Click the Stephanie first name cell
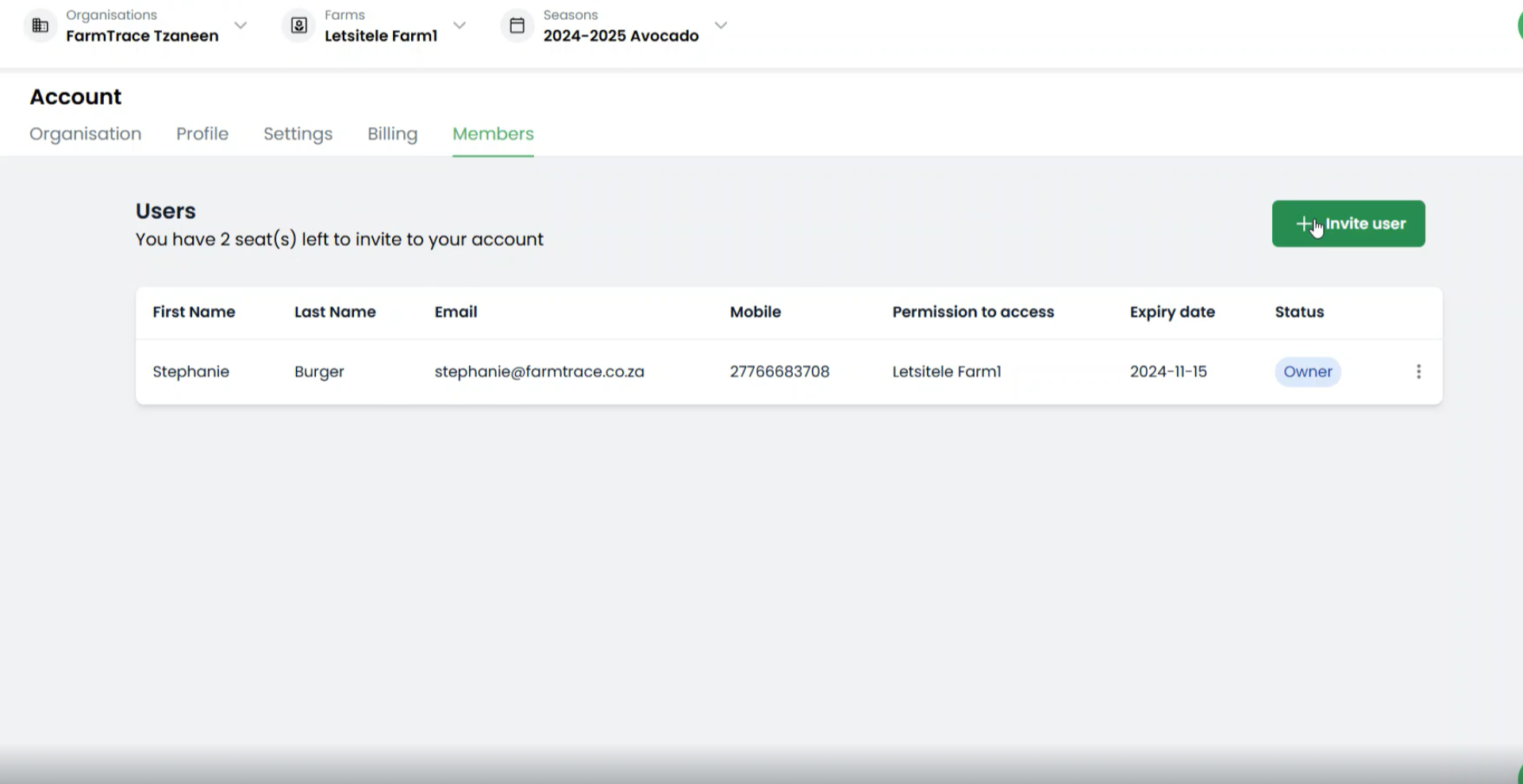Viewport: 1523px width, 784px height. [x=190, y=371]
